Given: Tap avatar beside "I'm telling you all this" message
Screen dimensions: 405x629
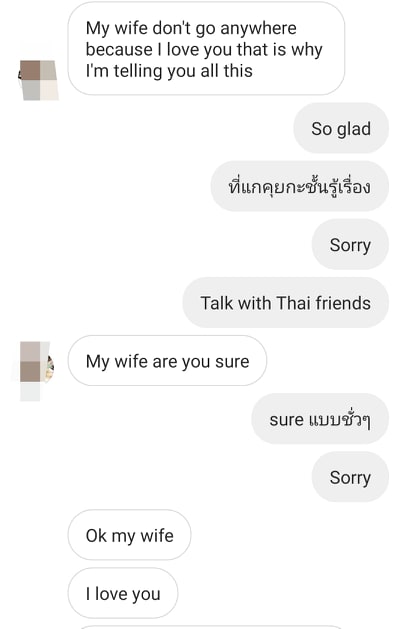Looking at the screenshot, I should pos(39,80).
